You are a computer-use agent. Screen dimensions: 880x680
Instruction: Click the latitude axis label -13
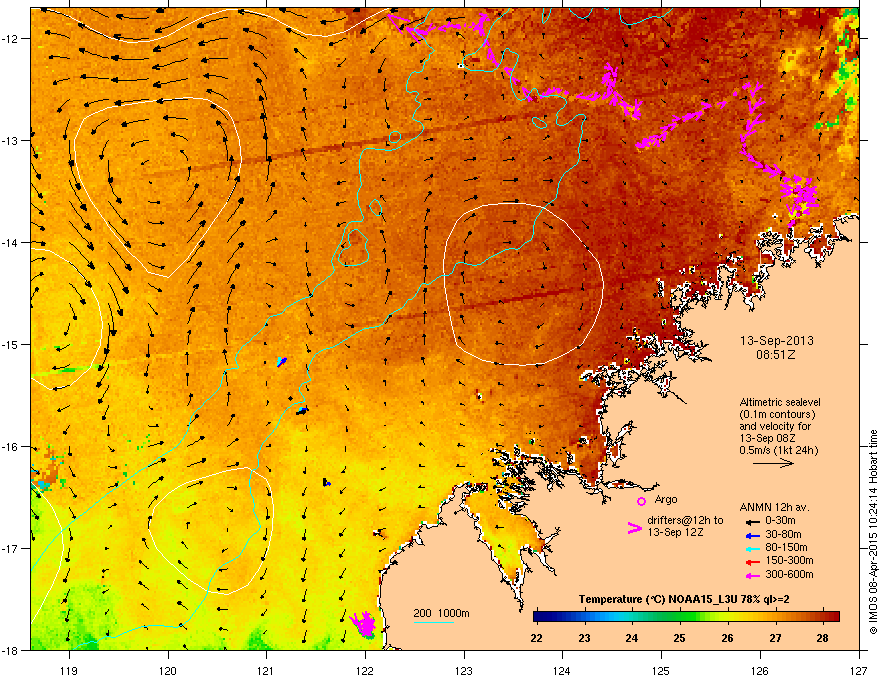point(12,141)
